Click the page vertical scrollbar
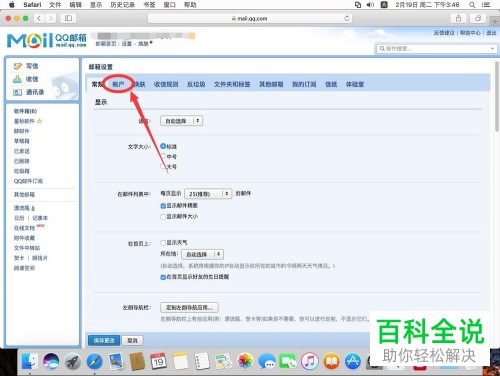 click(x=497, y=97)
